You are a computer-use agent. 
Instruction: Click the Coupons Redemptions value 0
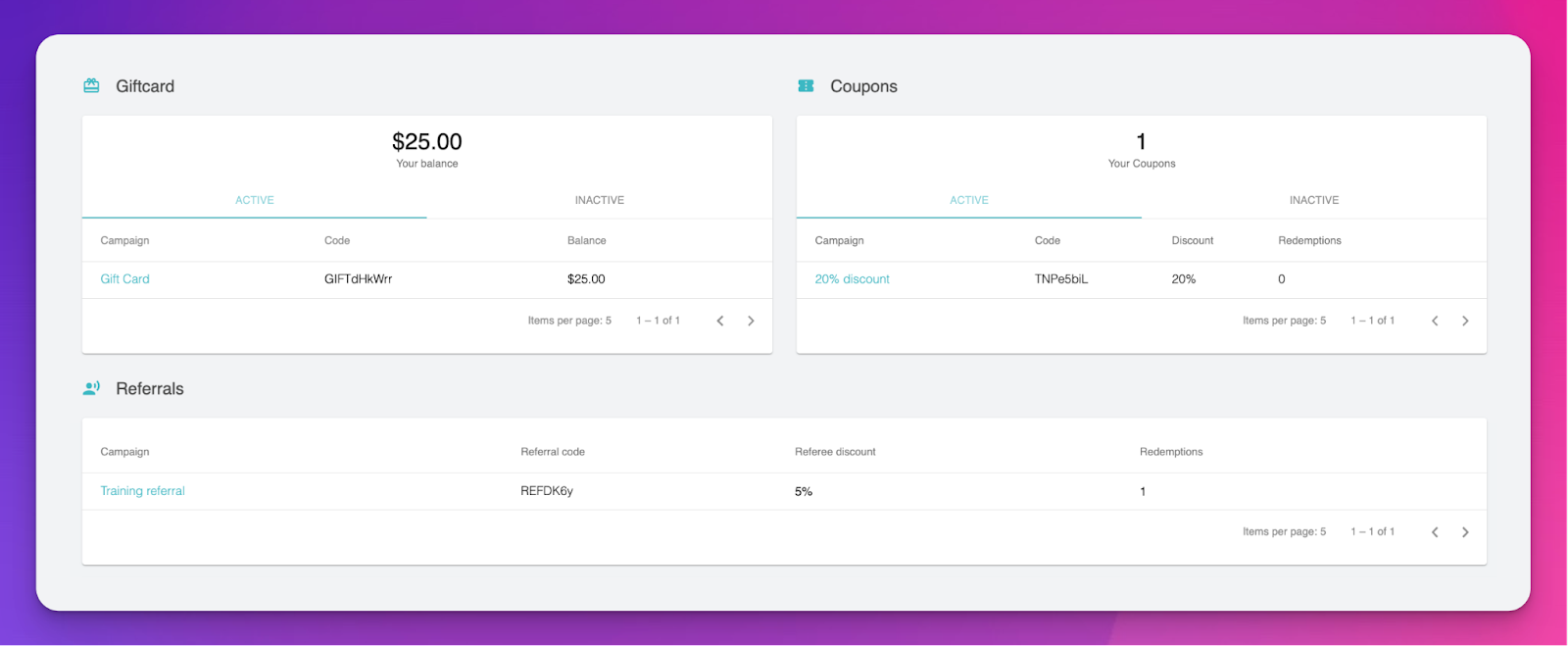click(x=1282, y=279)
